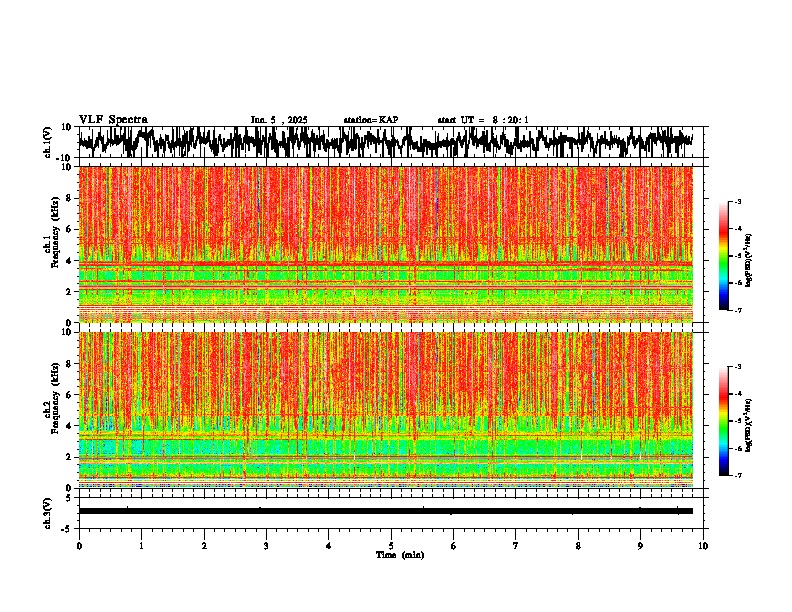Click the ch.1 color scale bar

723,256
